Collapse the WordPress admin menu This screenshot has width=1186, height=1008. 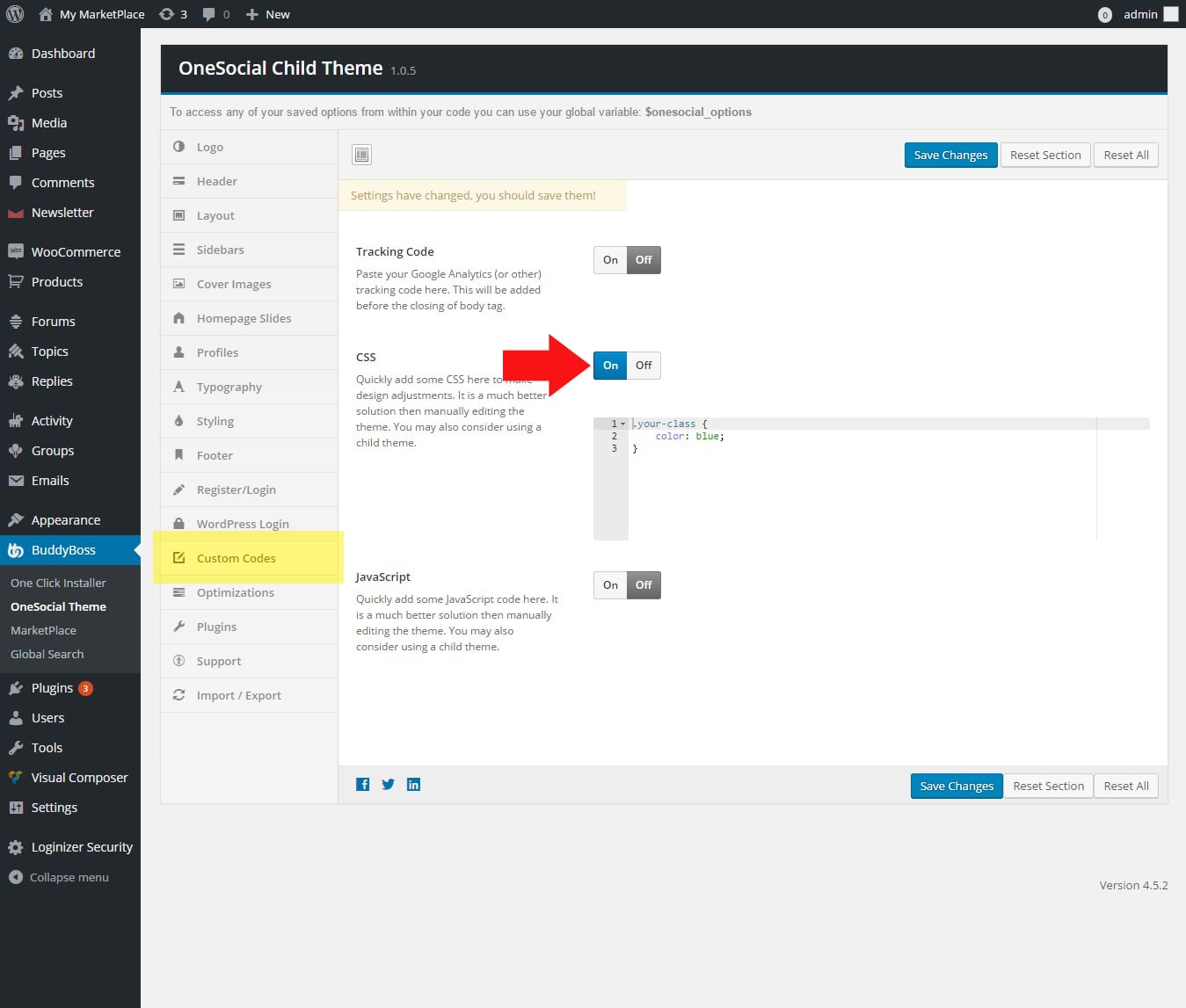tap(58, 877)
